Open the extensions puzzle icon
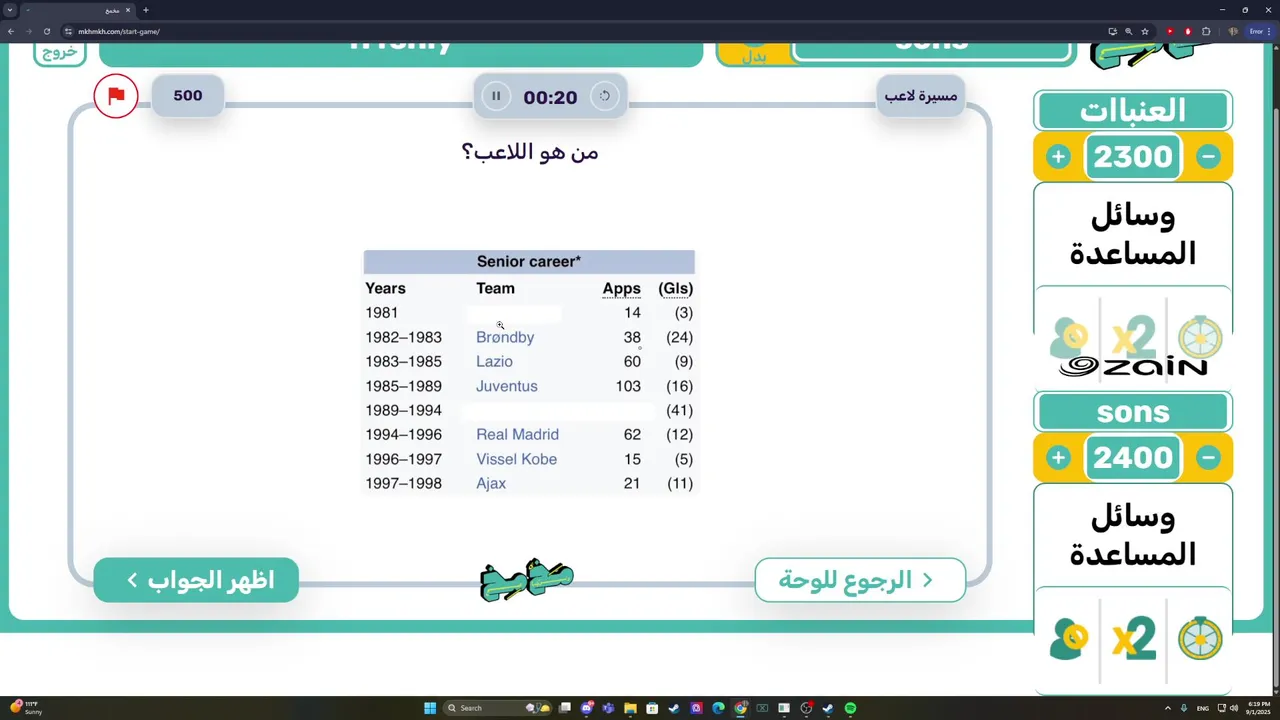 pyautogui.click(x=1206, y=31)
